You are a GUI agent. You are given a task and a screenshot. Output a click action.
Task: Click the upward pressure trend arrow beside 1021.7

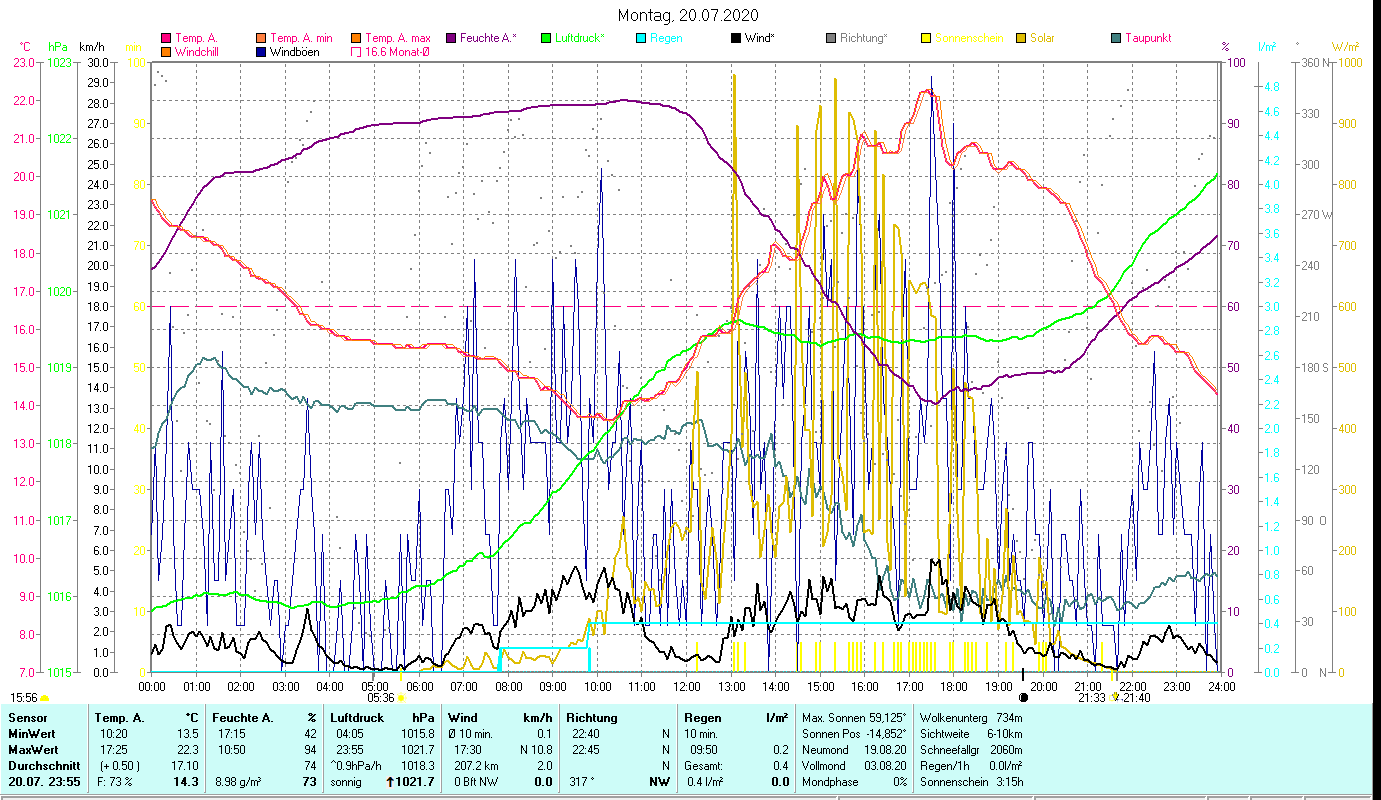coord(391,782)
